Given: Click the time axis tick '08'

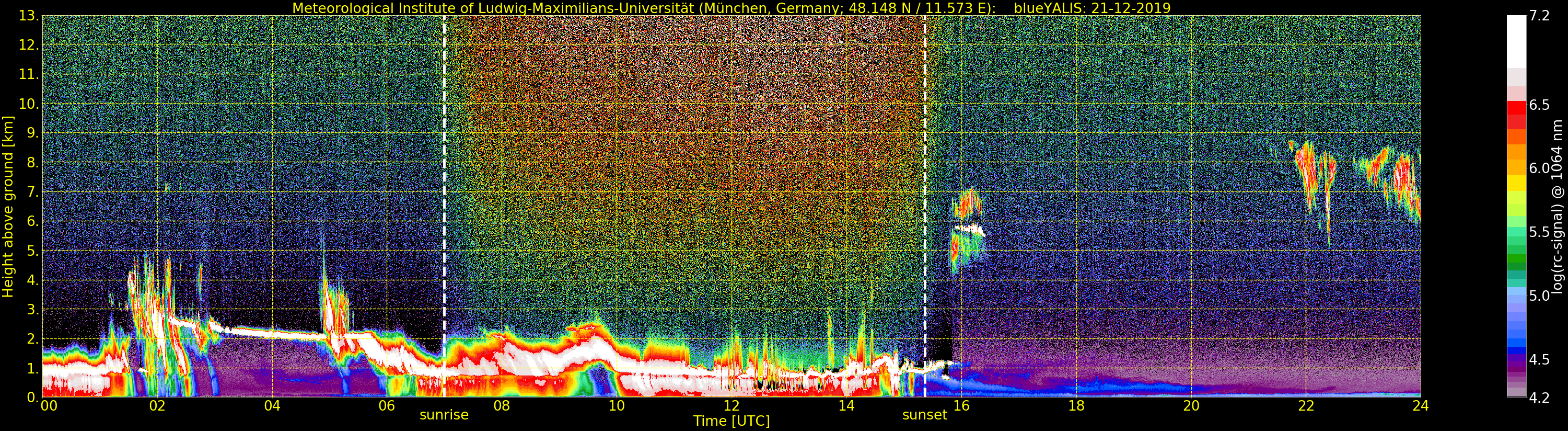Looking at the screenshot, I should pos(502,405).
